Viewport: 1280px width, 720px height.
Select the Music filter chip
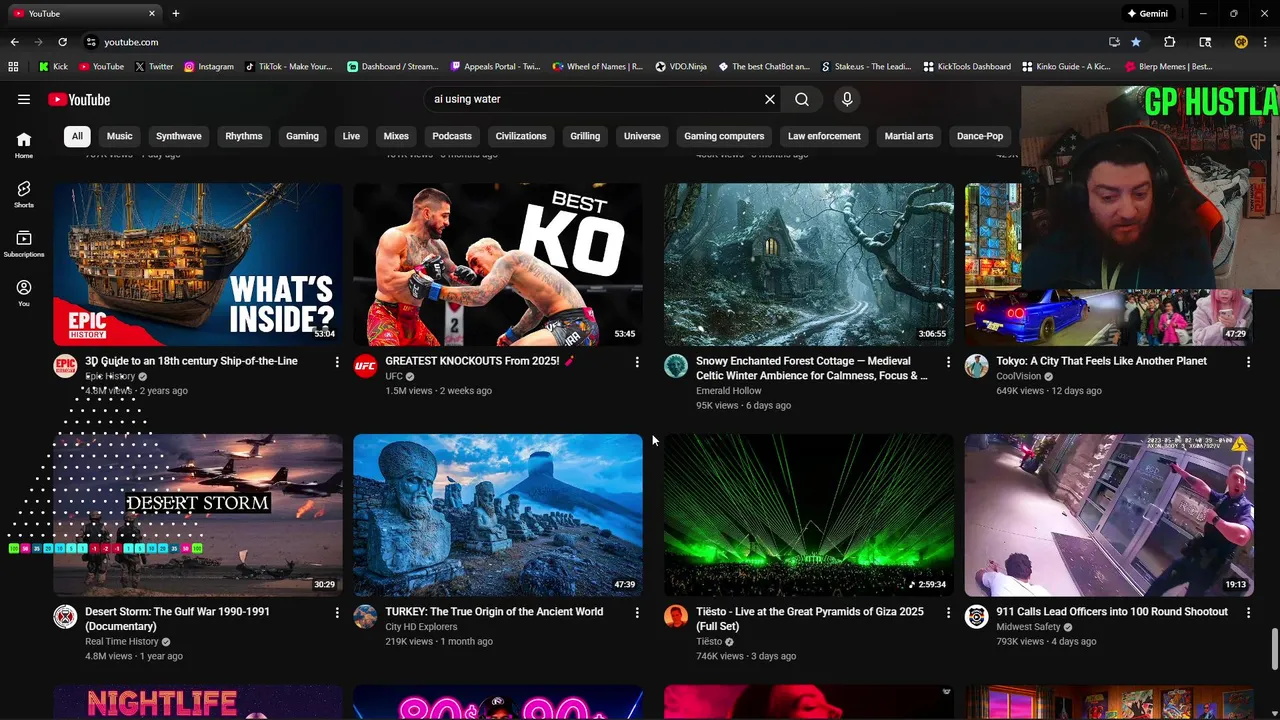(x=120, y=136)
